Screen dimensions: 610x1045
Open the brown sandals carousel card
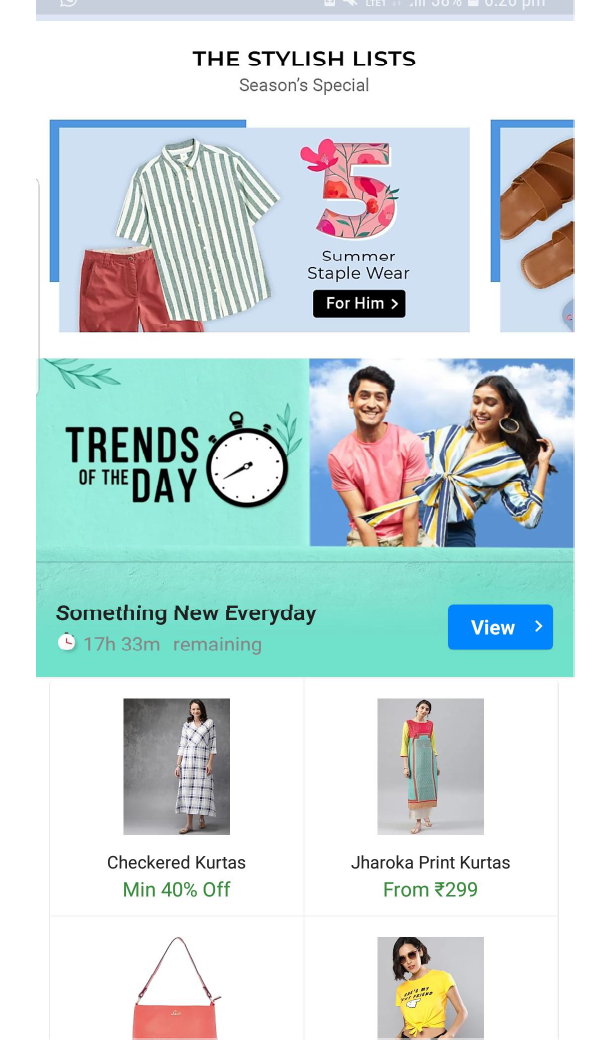pos(537,229)
